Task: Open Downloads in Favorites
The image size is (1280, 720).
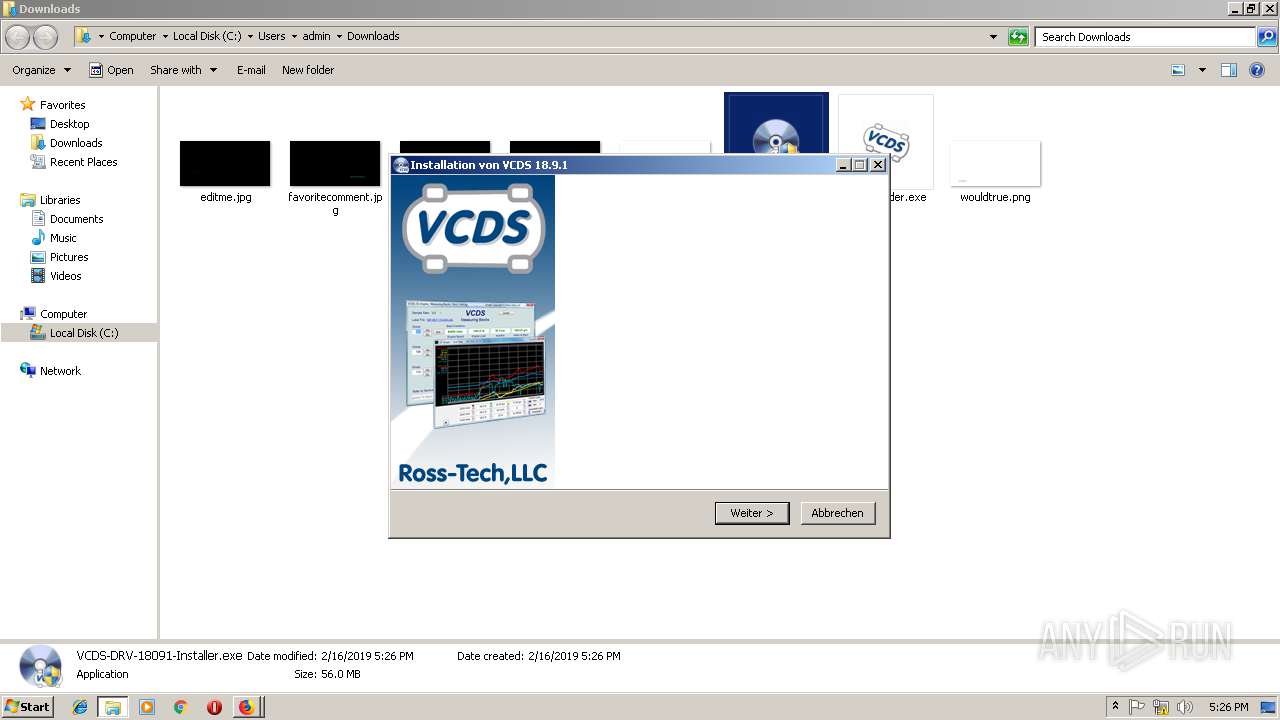Action: (76, 143)
